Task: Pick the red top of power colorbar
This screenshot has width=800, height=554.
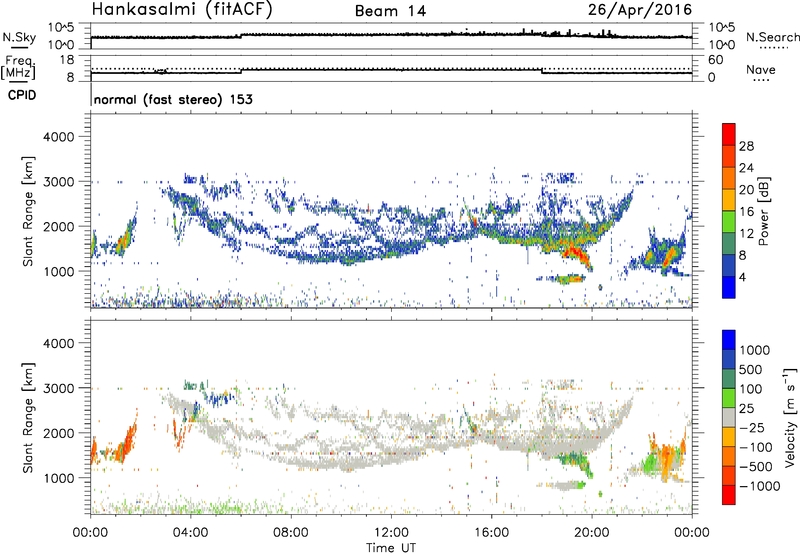Action: (x=729, y=134)
